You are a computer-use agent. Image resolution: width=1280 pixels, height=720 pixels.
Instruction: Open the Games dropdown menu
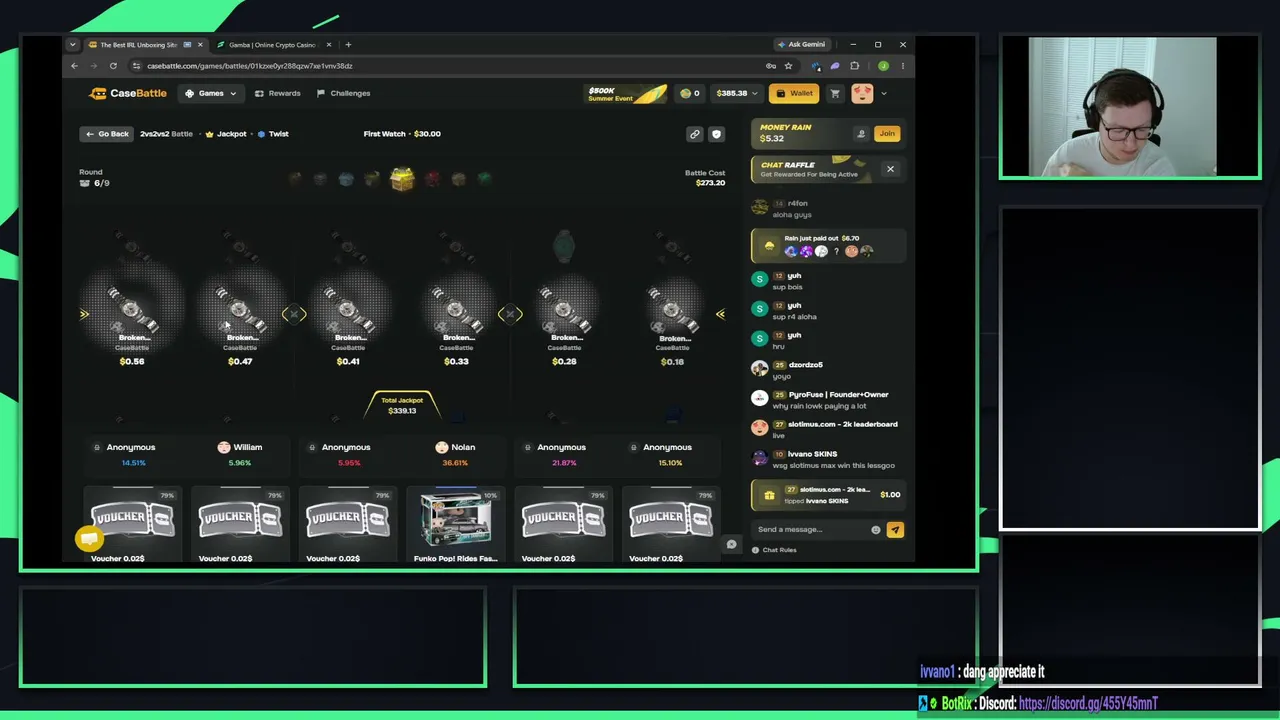[x=211, y=93]
